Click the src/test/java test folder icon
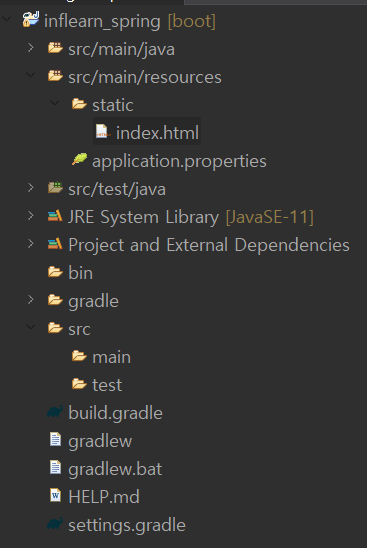This screenshot has height=548, width=367. pyautogui.click(x=55, y=188)
